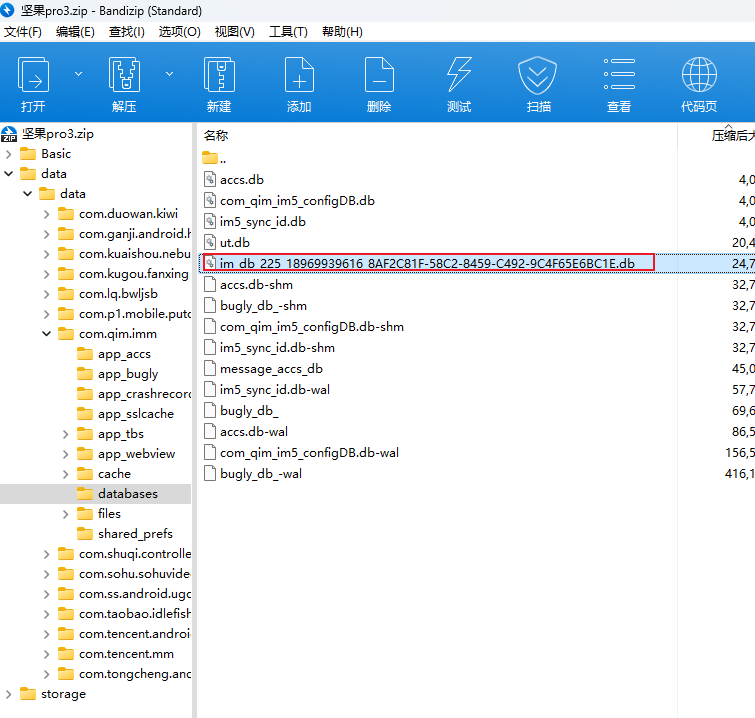The width and height of the screenshot is (755, 718).
Task: Select the shared_prefs folder in tree
Action: (x=135, y=534)
